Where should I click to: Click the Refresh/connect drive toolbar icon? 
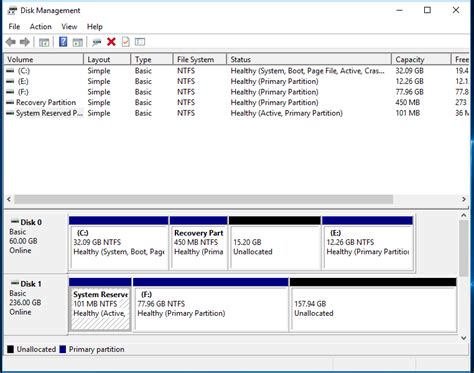pyautogui.click(x=97, y=42)
